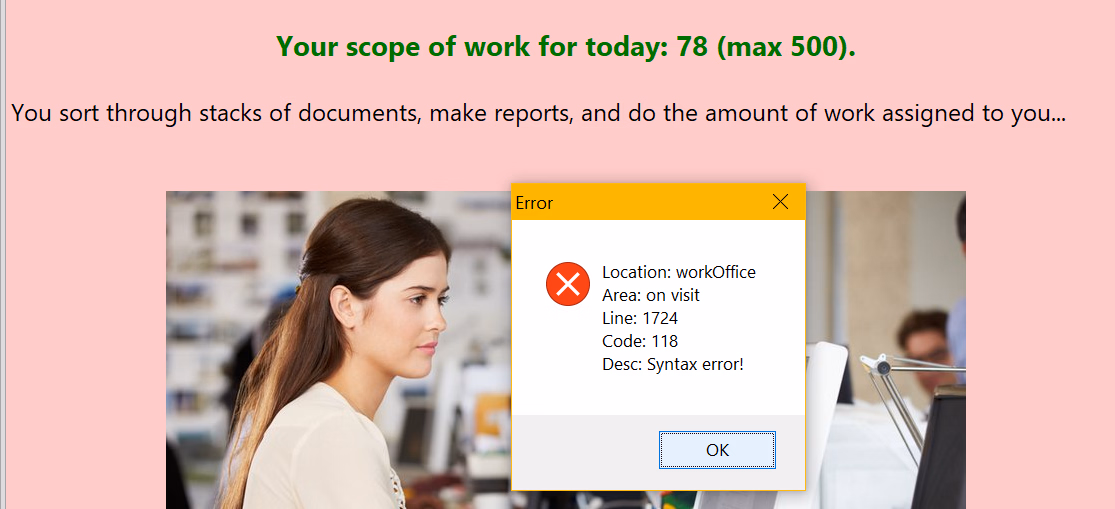
Task: Click the red error icon in dialog
Action: pyautogui.click(x=567, y=284)
